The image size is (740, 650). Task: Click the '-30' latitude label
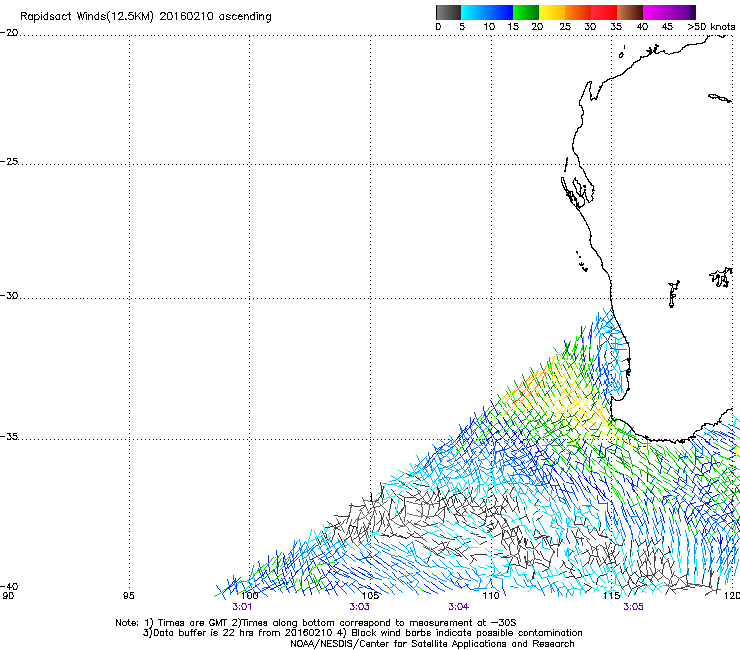(x=9, y=296)
